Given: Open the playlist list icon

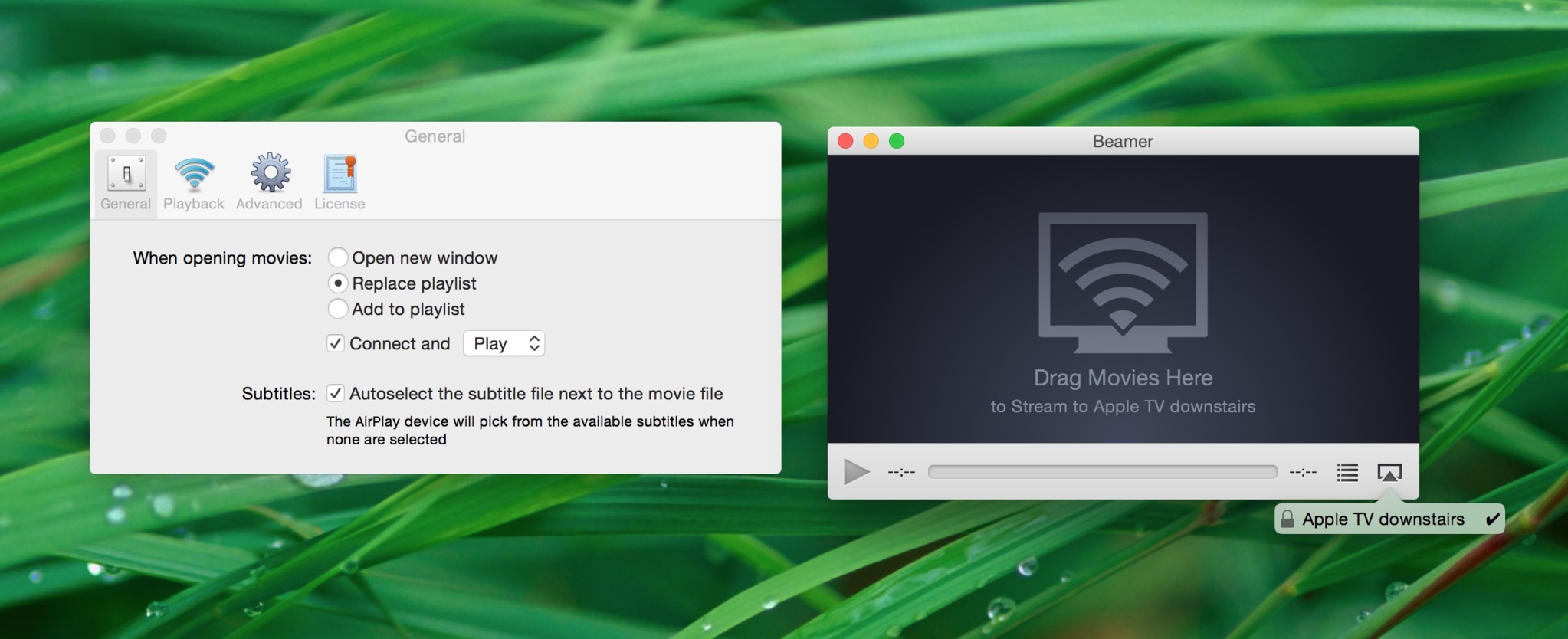Looking at the screenshot, I should (1347, 472).
